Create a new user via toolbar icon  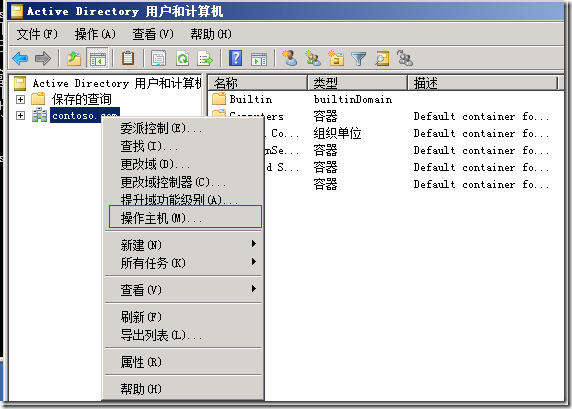[290, 58]
